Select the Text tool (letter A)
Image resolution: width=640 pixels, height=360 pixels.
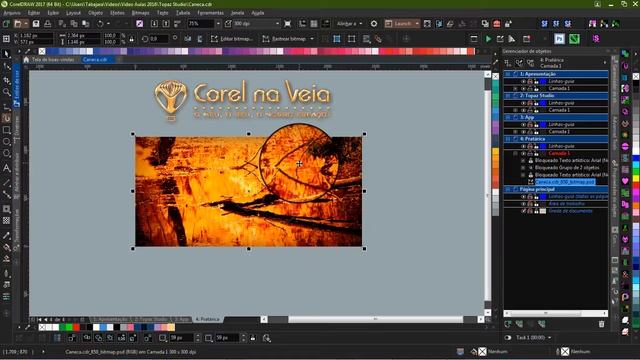pyautogui.click(x=6, y=168)
